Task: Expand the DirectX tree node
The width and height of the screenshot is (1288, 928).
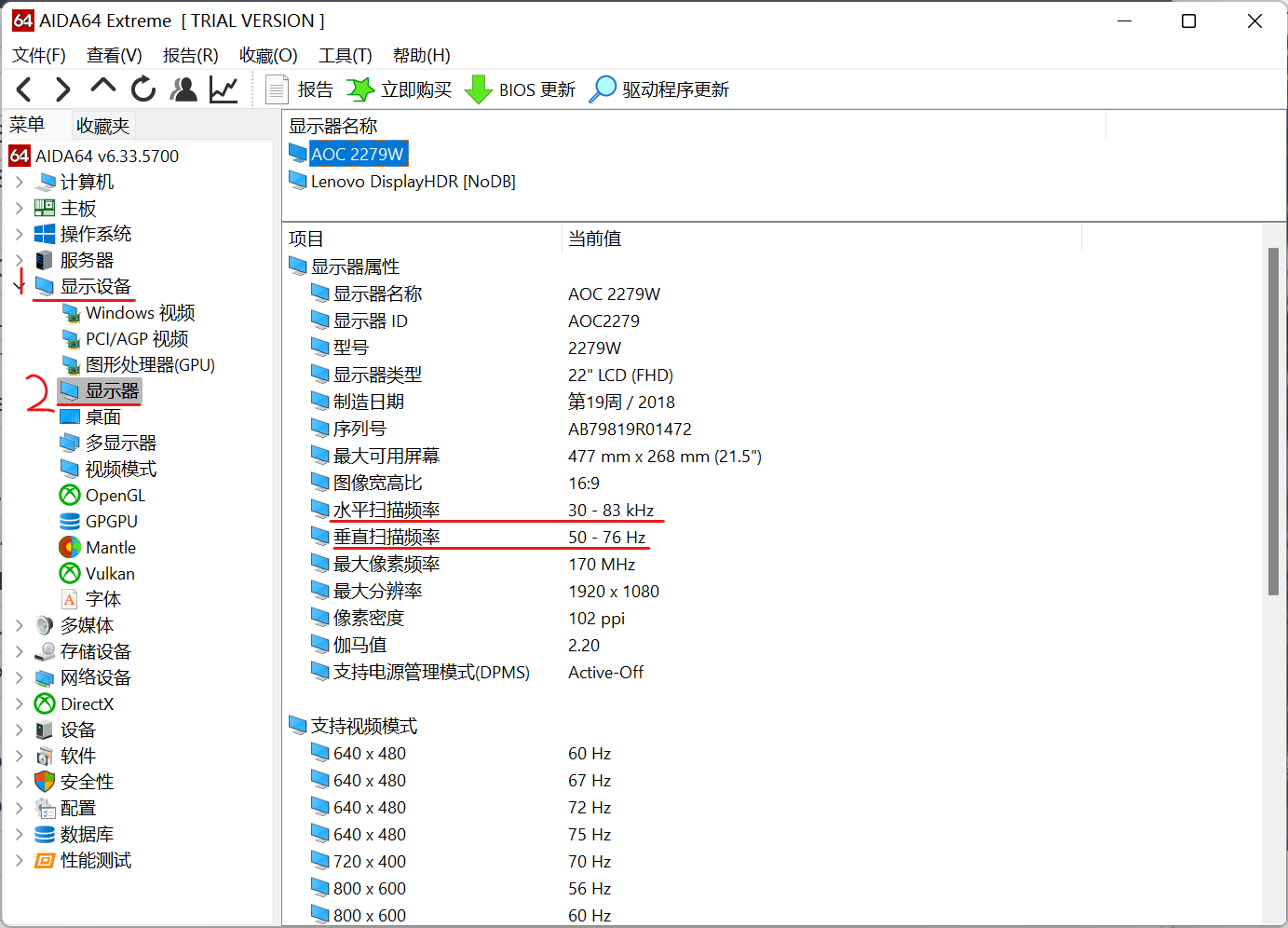Action: coord(20,703)
